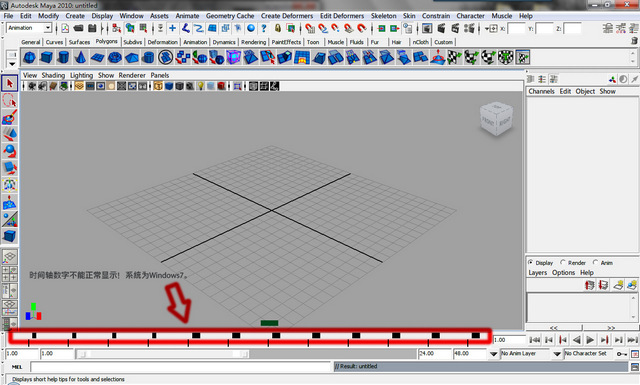Screen dimensions: 640x385
Task: Create a polygon cube from shelf
Action: coord(46,58)
